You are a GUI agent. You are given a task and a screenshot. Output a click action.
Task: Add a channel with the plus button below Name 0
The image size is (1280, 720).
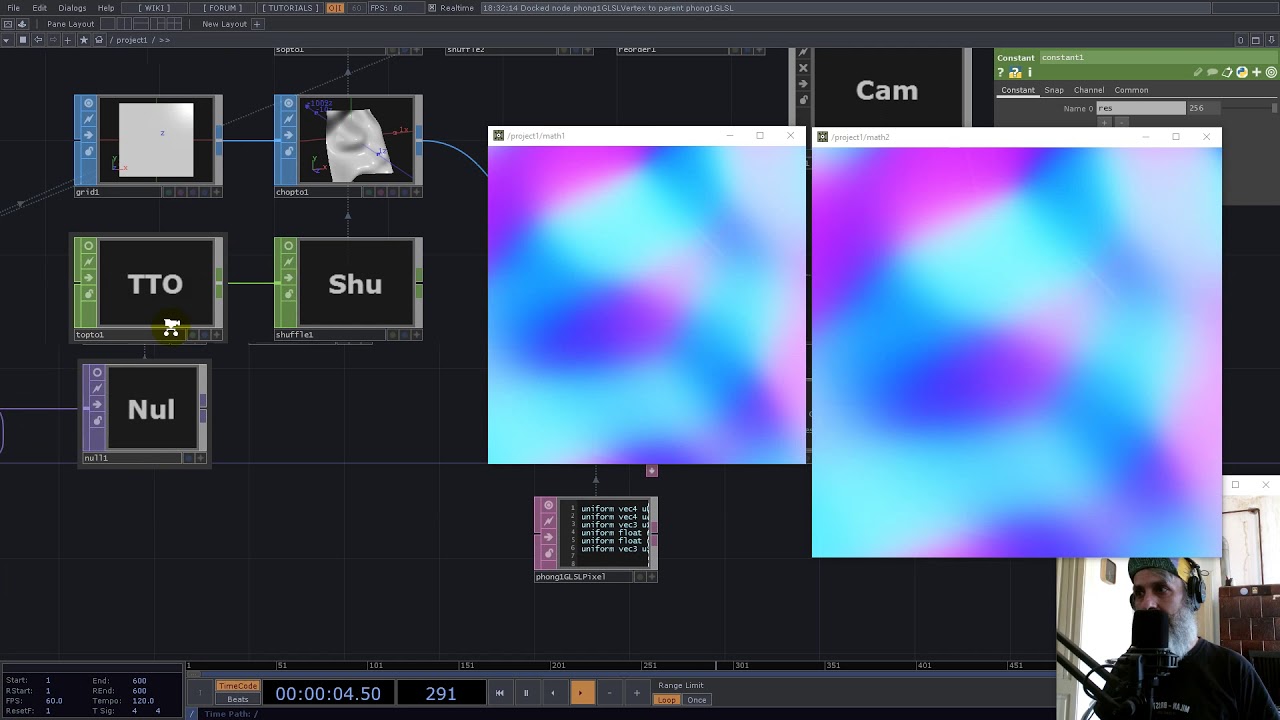point(1104,122)
